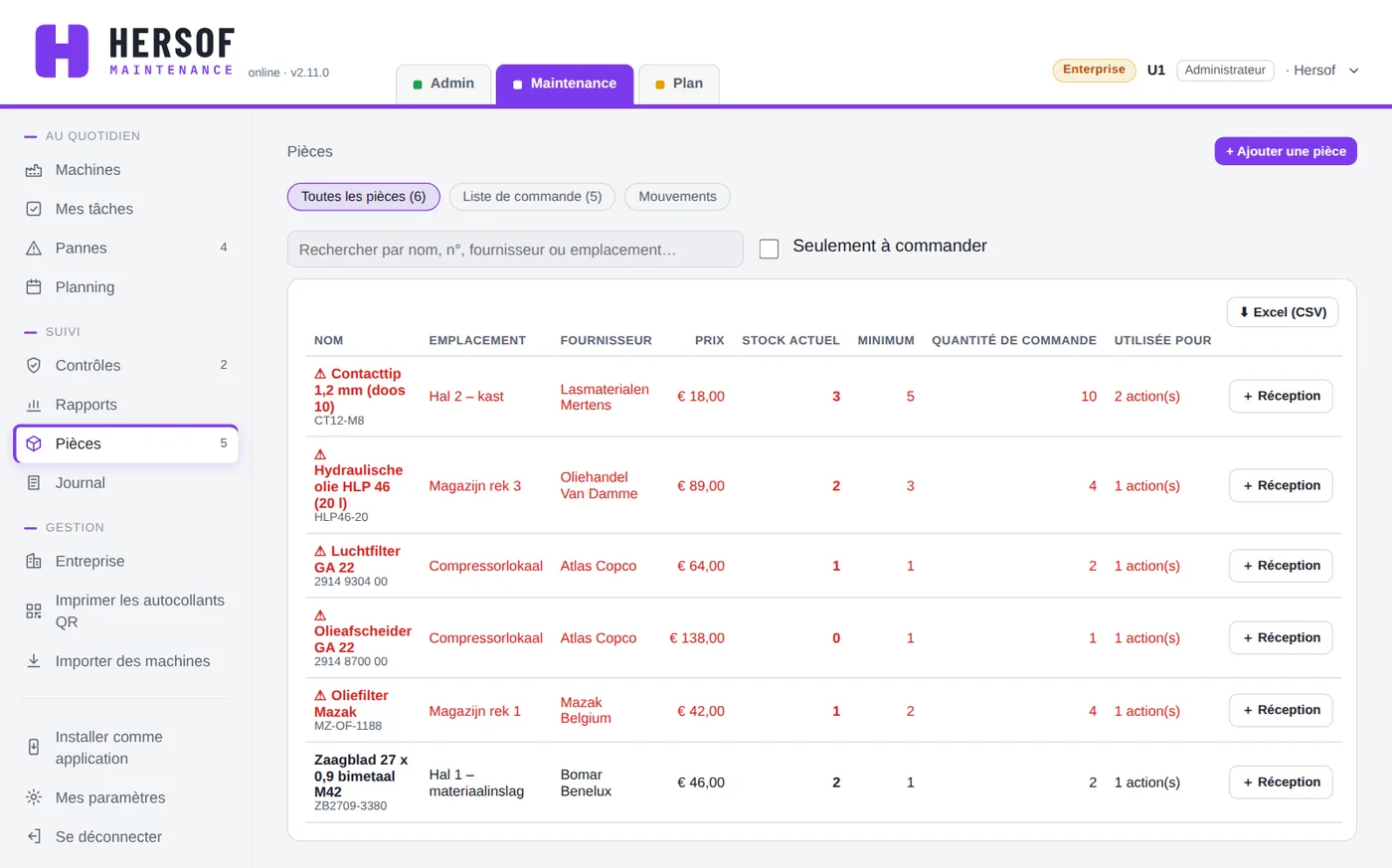Open Machines via its factory icon

tap(34, 170)
